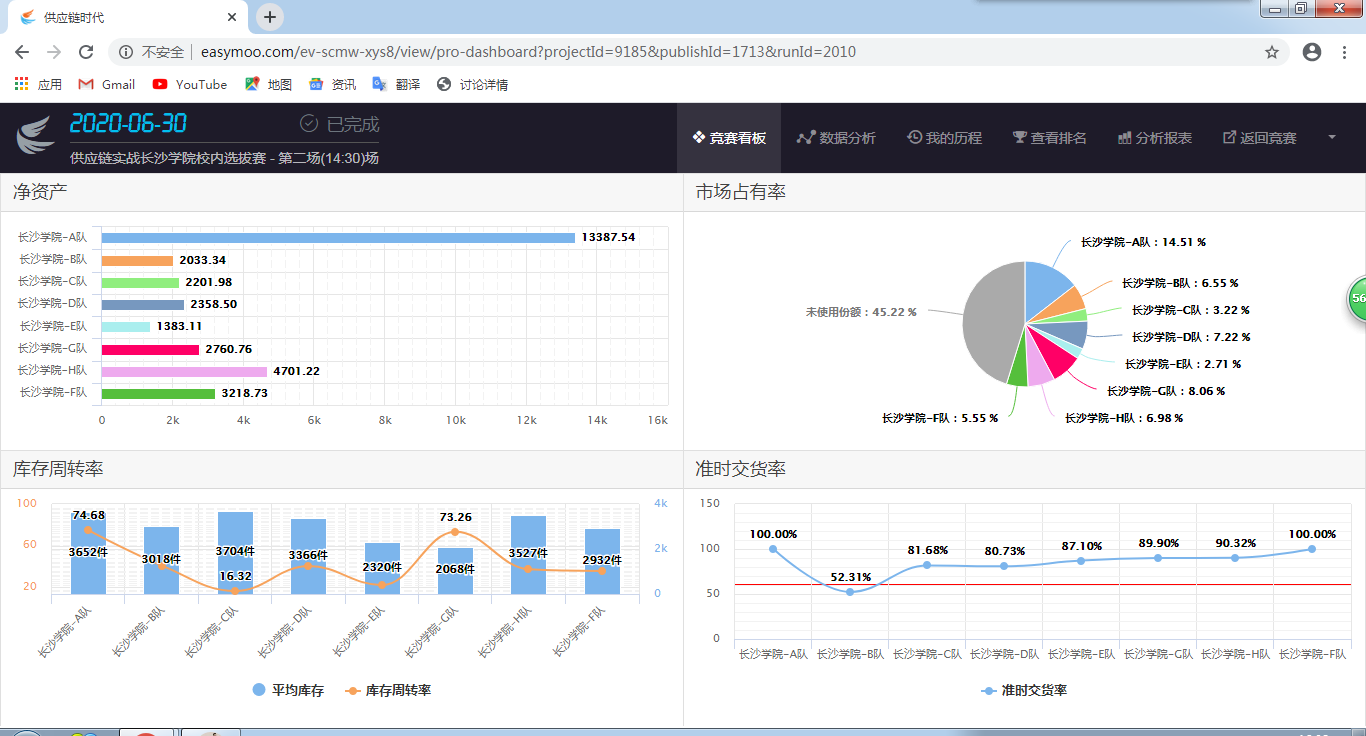Screen dimensions: 1366x736
Task: Switch to 数据分析 tab
Action: pyautogui.click(x=836, y=138)
